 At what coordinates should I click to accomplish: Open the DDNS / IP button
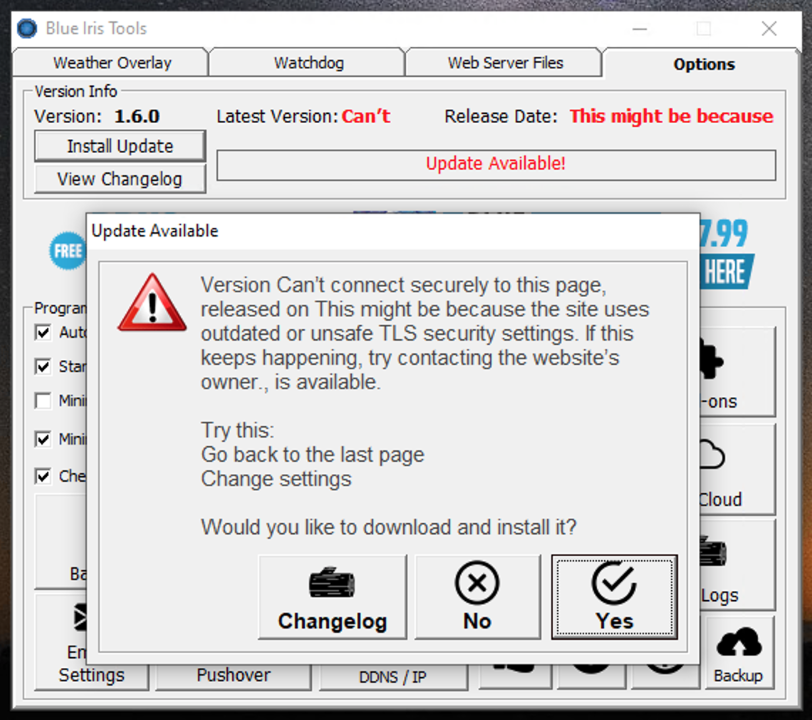tap(393, 676)
